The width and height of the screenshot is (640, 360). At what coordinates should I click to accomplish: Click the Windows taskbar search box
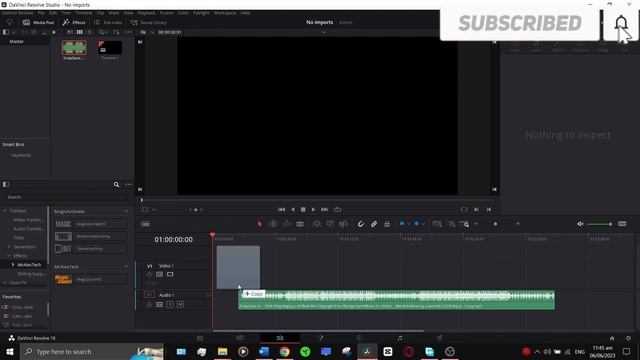point(92,351)
